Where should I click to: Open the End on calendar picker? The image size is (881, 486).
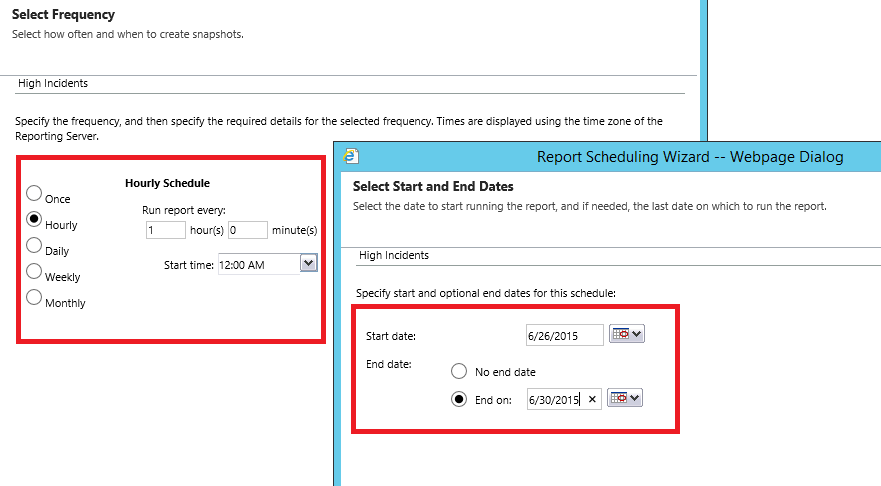coord(625,398)
